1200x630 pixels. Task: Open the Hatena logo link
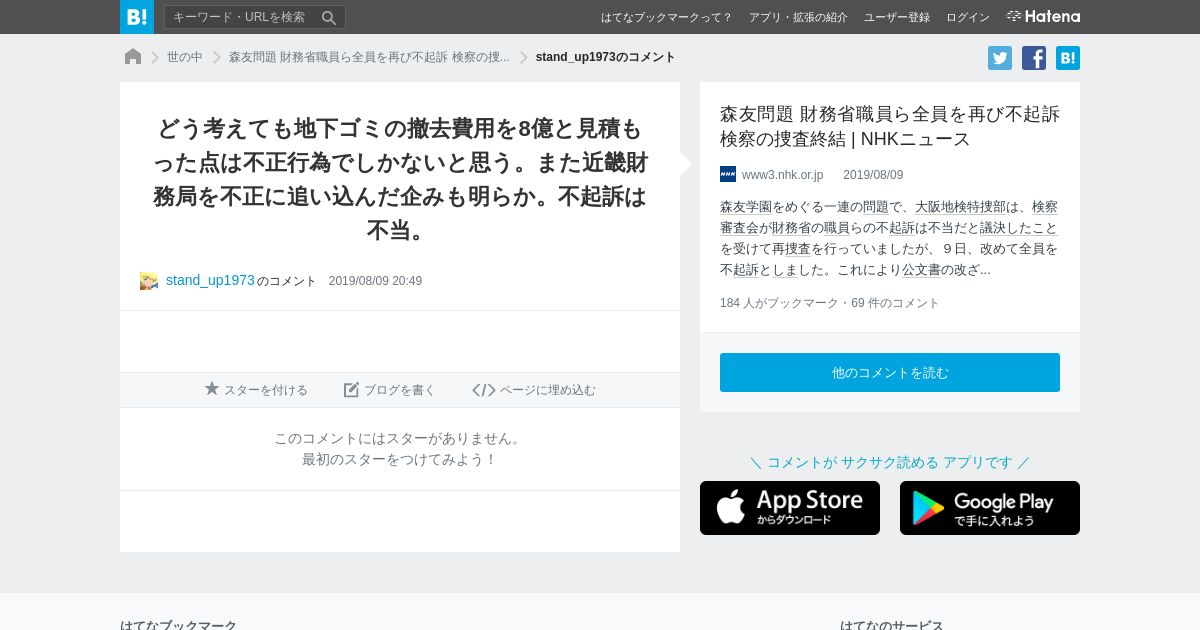[x=1043, y=17]
